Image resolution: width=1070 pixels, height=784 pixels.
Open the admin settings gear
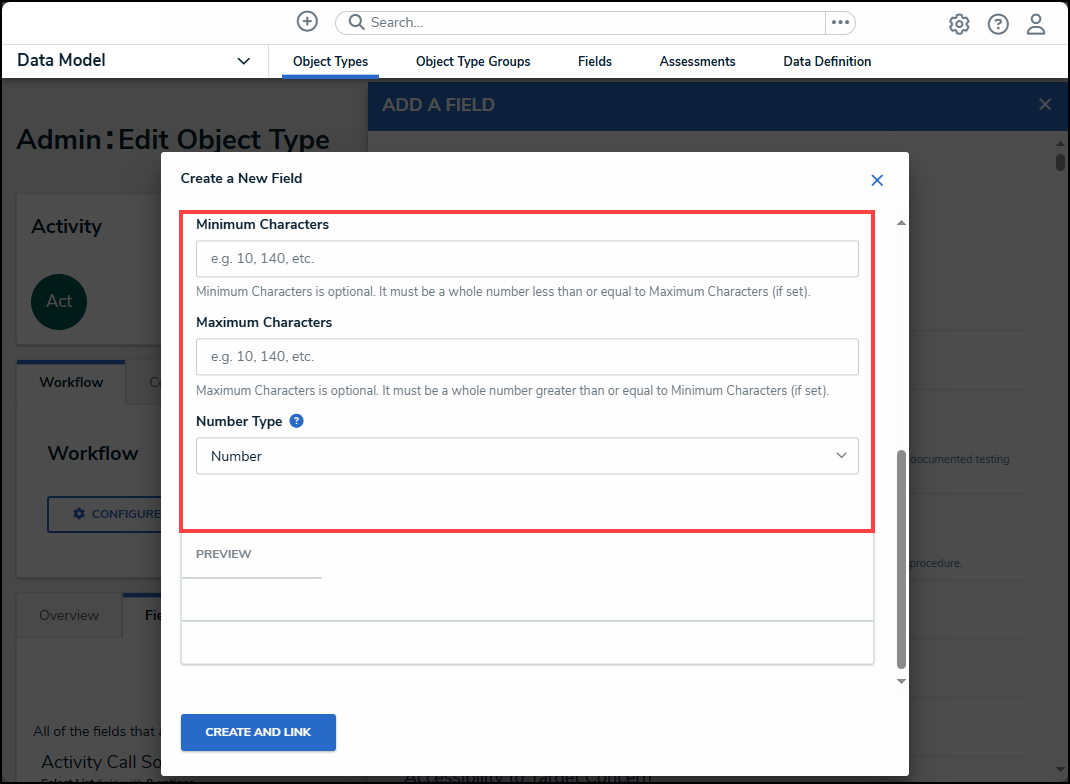(959, 24)
